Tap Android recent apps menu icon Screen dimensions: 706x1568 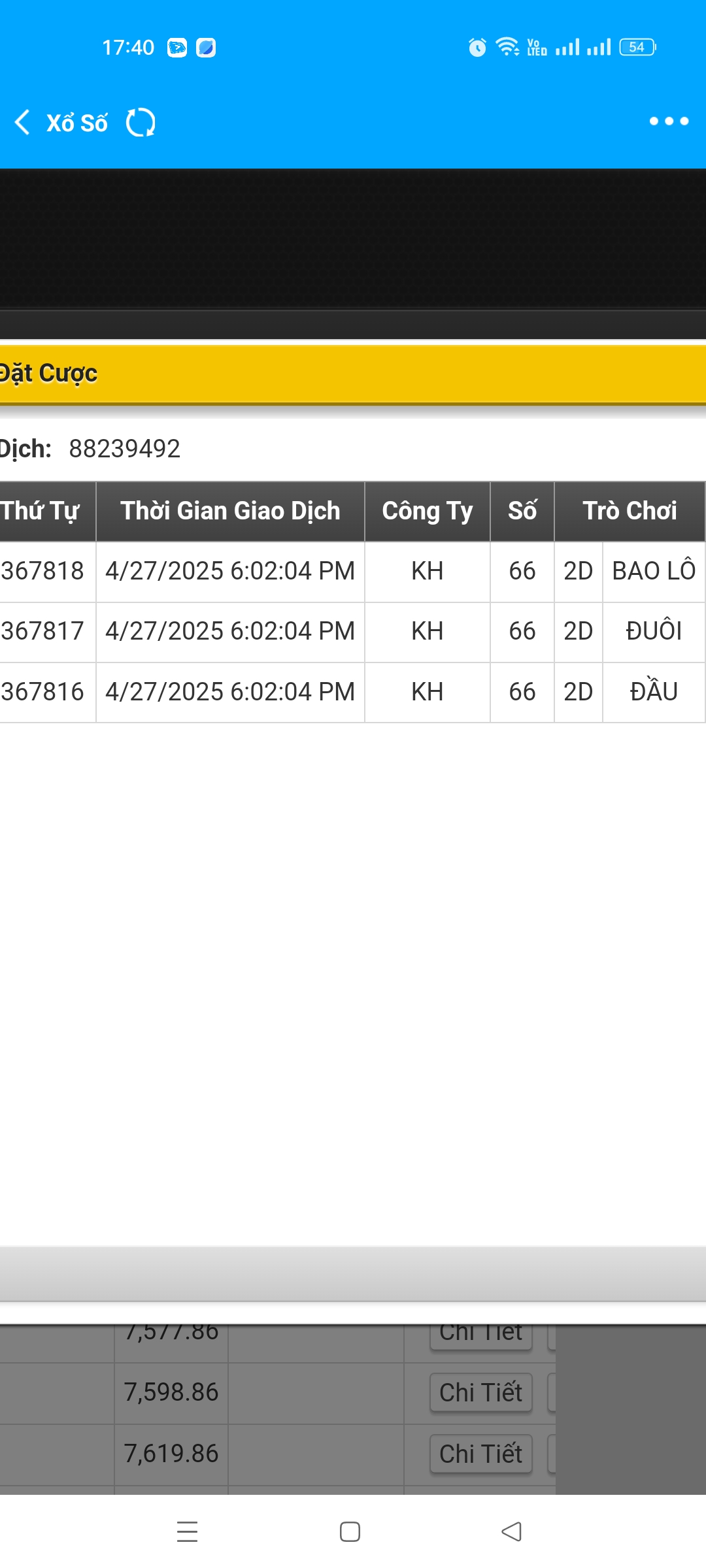tap(188, 1531)
